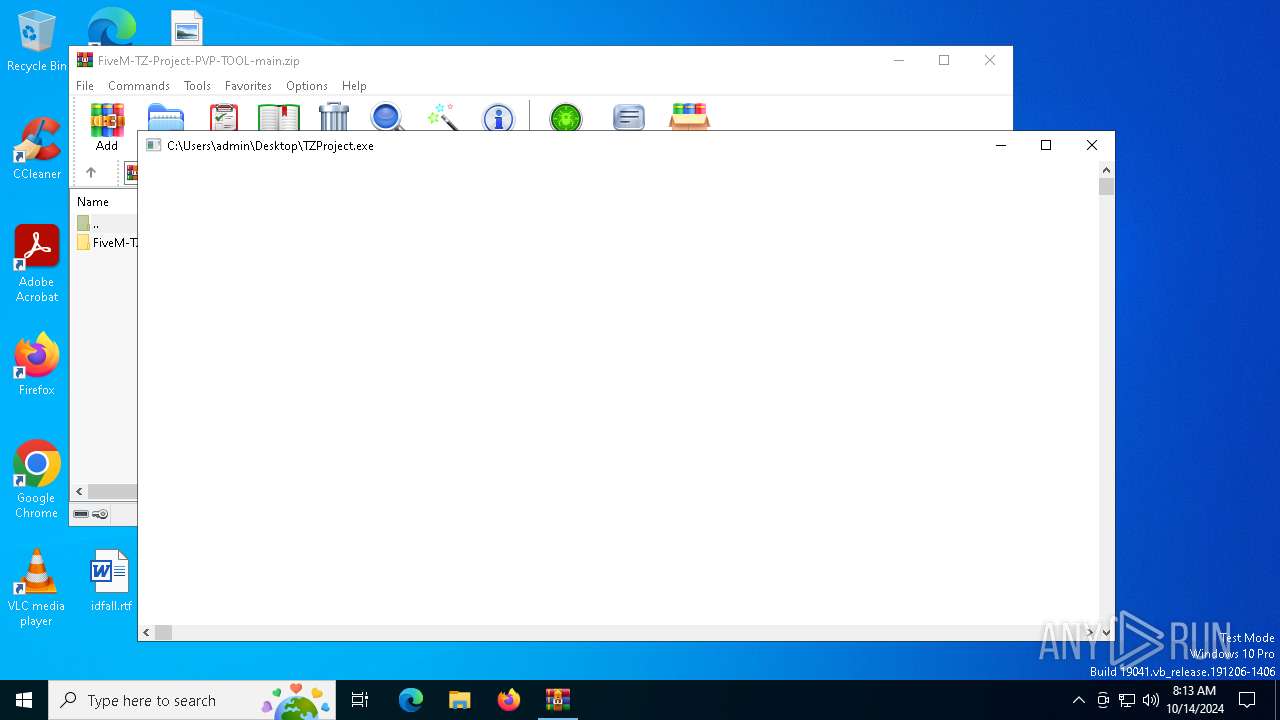The height and width of the screenshot is (720, 1280).
Task: Click the Delete trash can icon in WinRAR
Action: 334,117
